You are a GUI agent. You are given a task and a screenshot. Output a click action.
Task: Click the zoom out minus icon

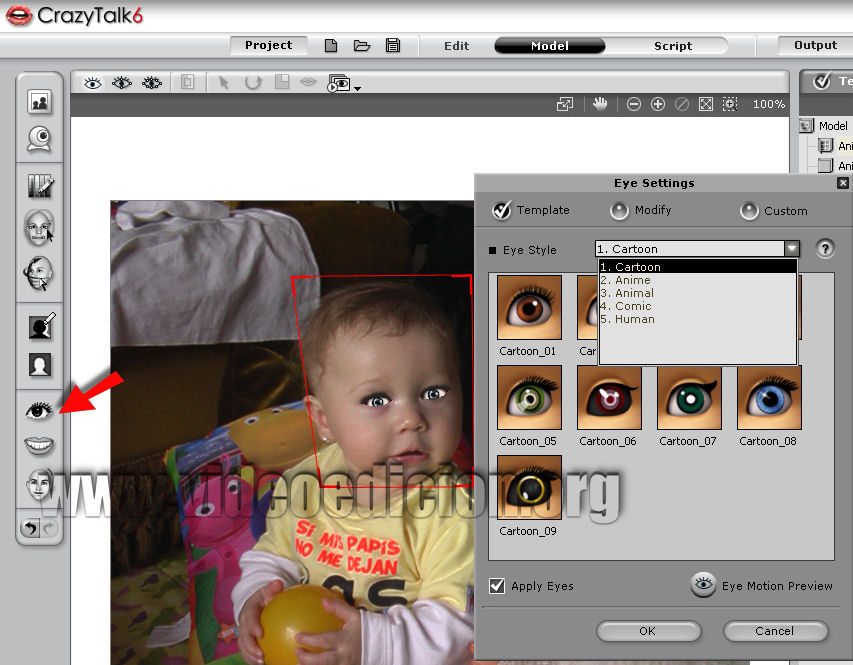coord(633,104)
